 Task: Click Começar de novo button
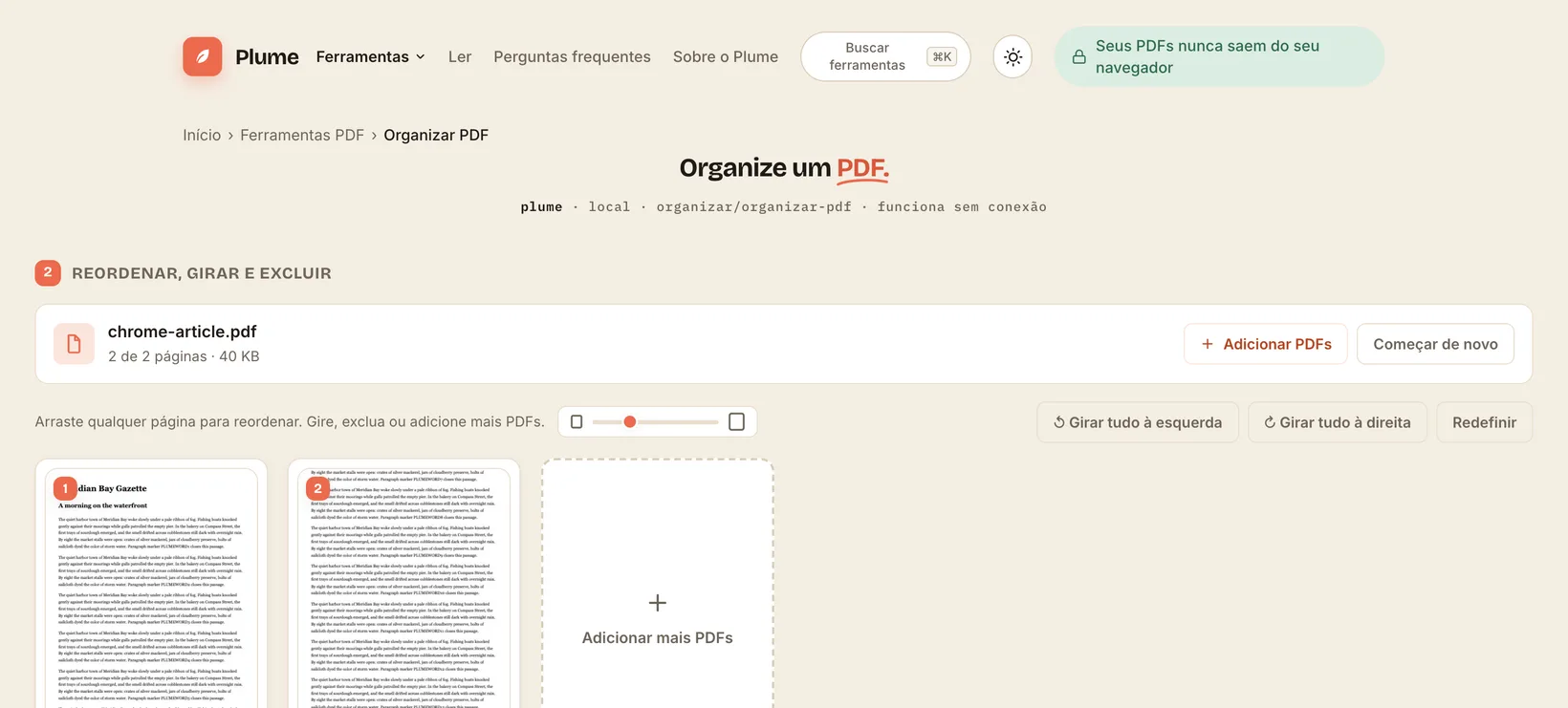1435,344
